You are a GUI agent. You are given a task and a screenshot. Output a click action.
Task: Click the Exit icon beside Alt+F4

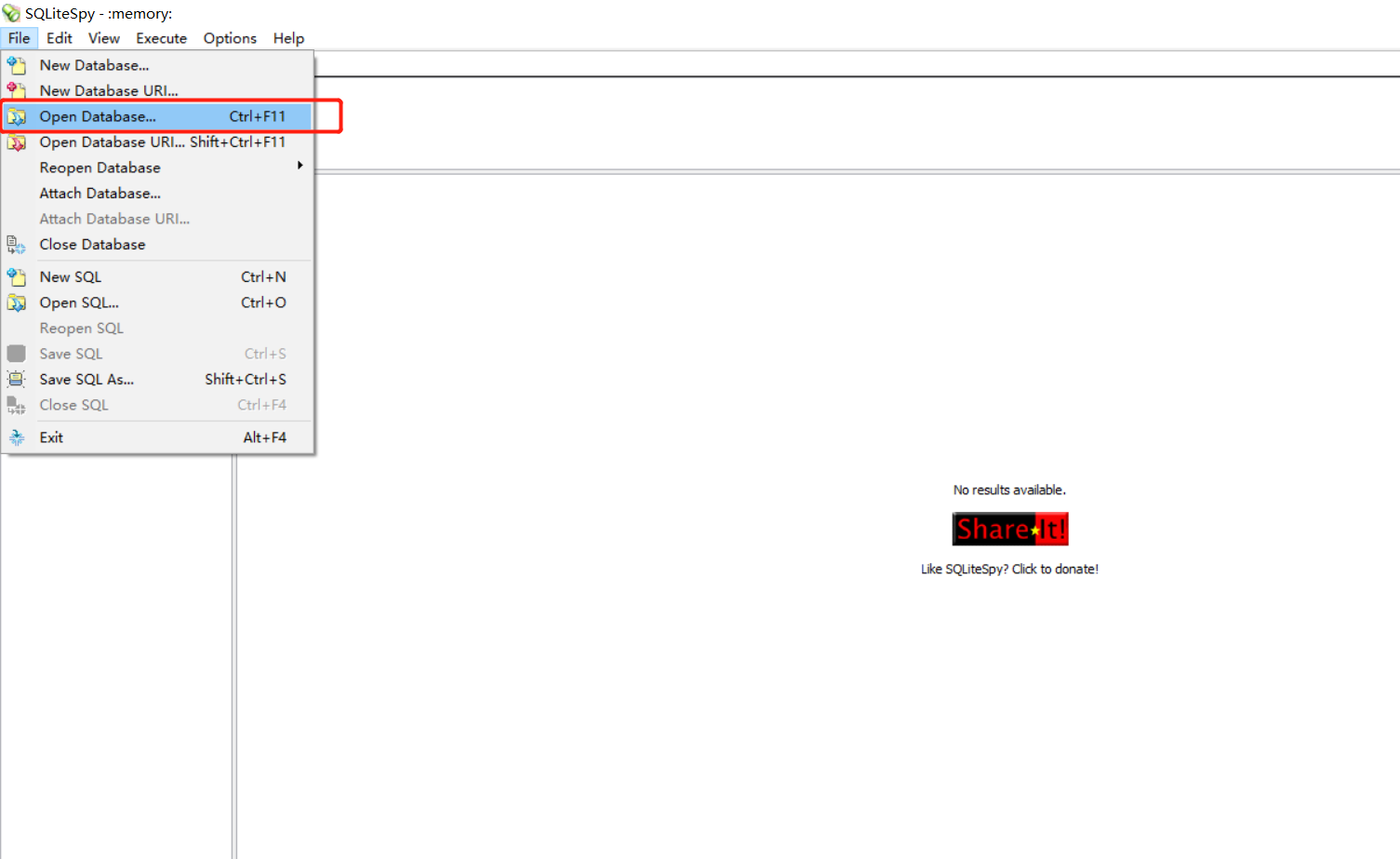[x=17, y=436]
